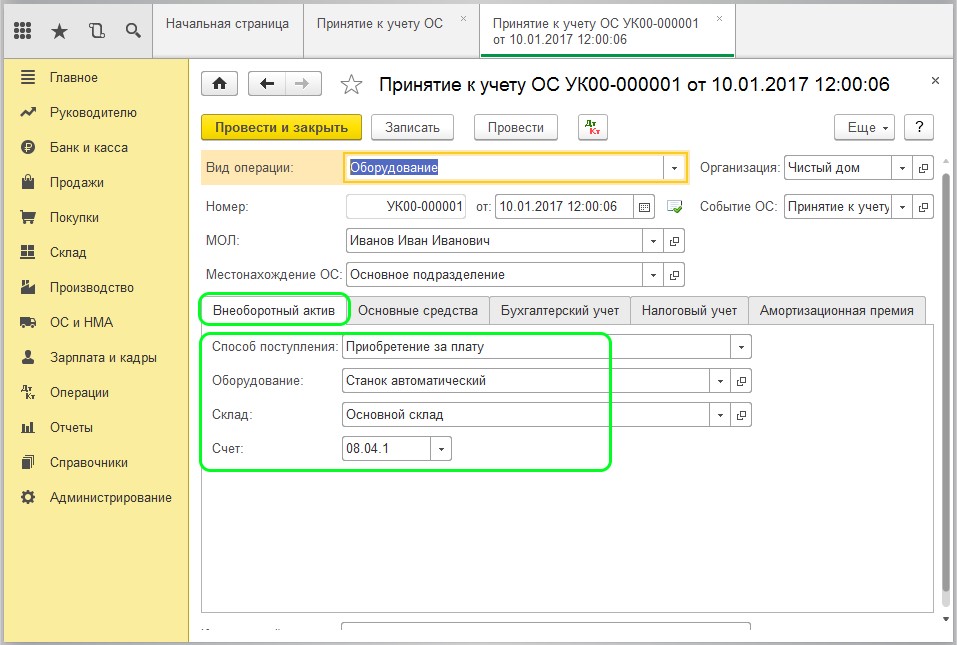The height and width of the screenshot is (645, 957).
Task: Click Записать button
Action: point(412,127)
